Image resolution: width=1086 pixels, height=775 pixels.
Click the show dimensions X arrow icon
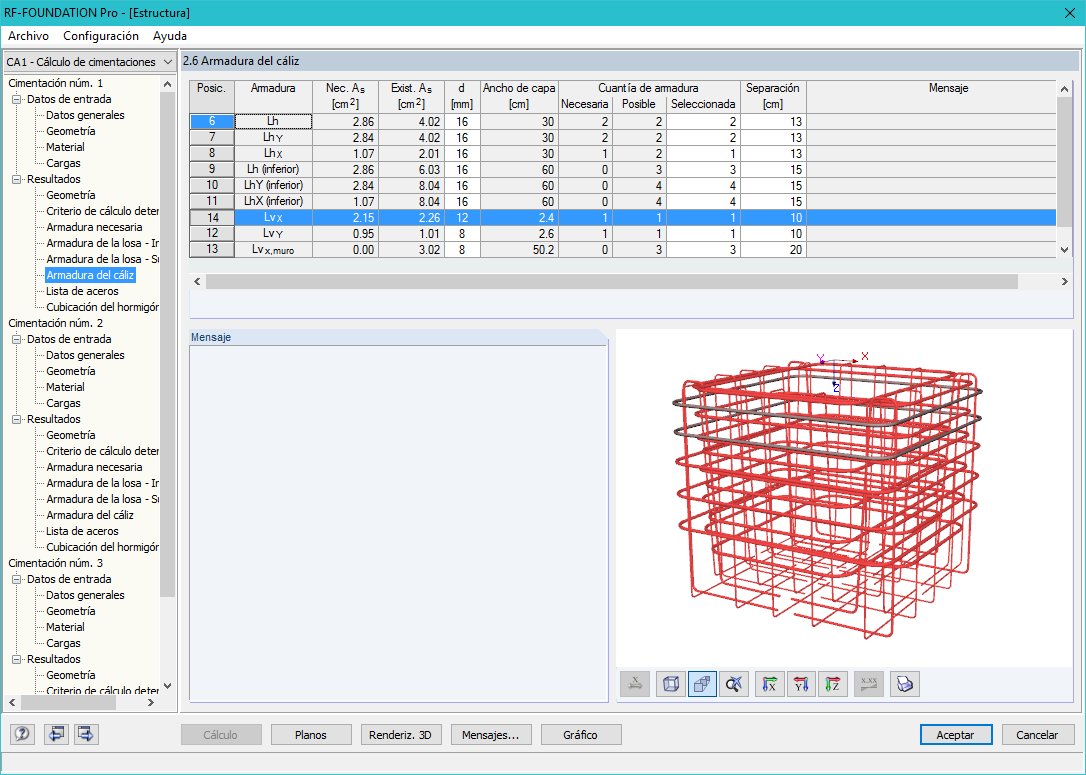click(635, 684)
